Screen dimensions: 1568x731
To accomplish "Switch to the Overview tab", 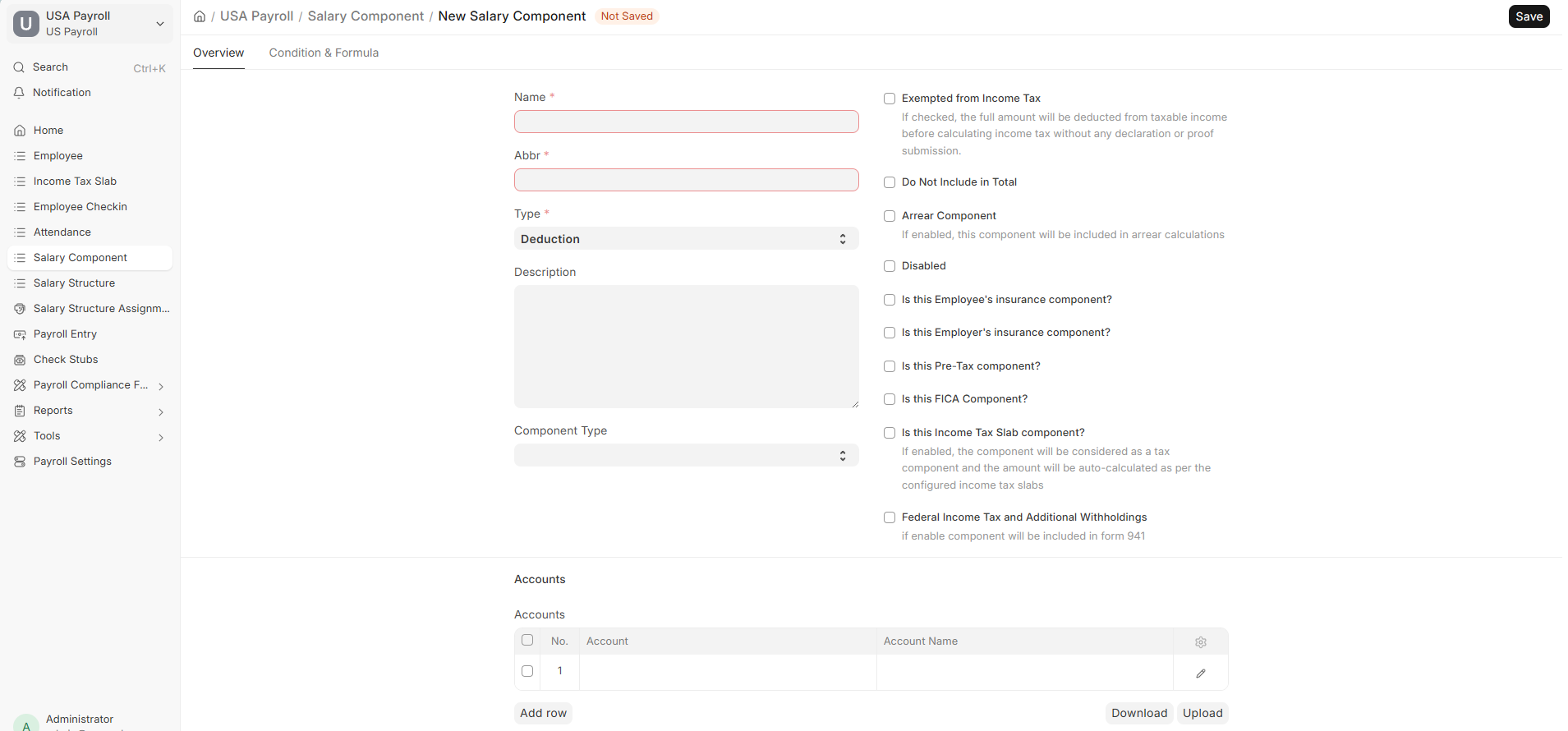I will tap(218, 53).
